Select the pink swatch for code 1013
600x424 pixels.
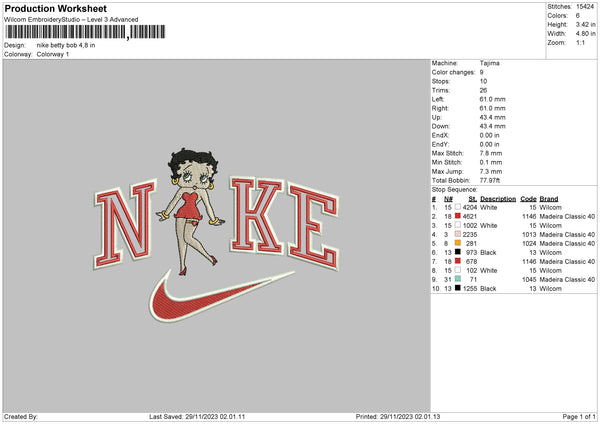pyautogui.click(x=458, y=234)
